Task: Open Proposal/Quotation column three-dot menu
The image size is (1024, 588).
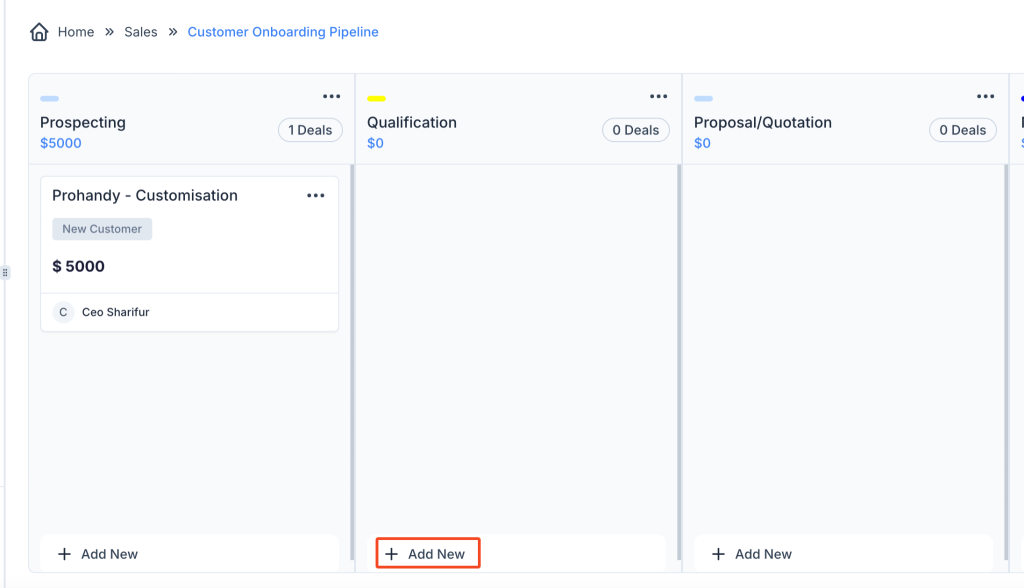Action: click(x=985, y=96)
